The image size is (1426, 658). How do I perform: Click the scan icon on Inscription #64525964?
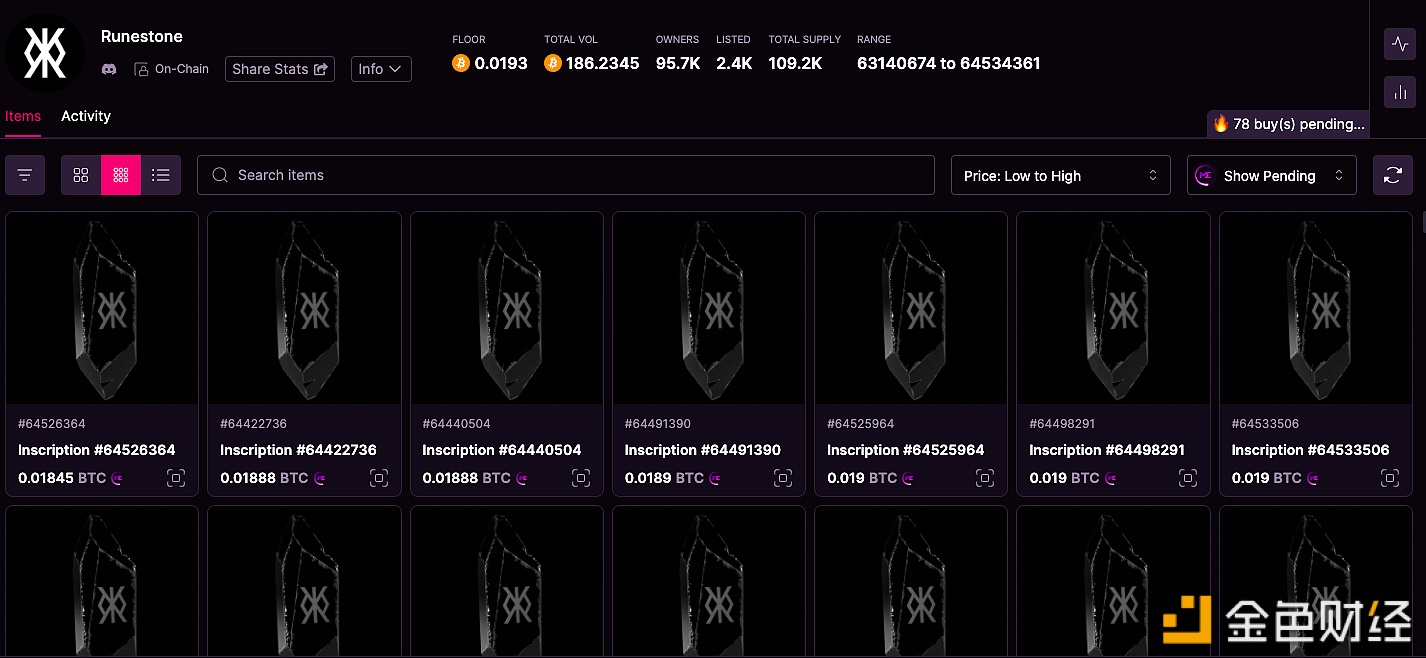point(985,478)
